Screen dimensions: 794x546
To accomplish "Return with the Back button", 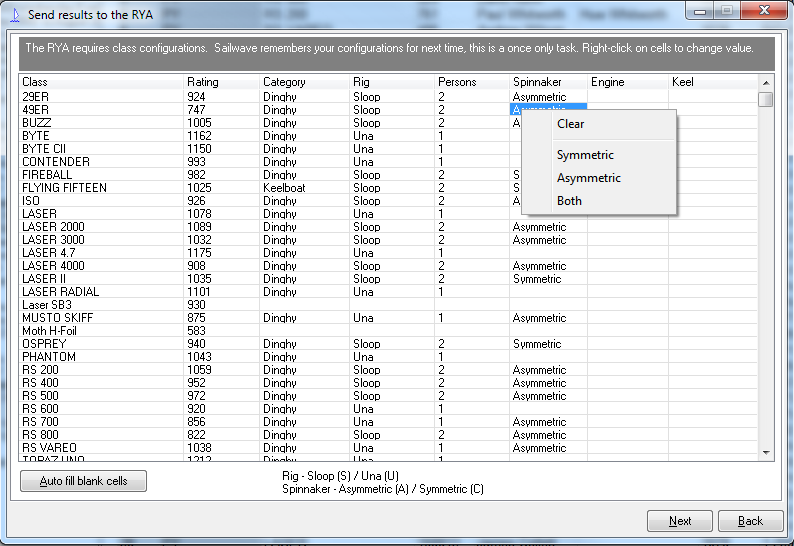I will click(x=750, y=521).
